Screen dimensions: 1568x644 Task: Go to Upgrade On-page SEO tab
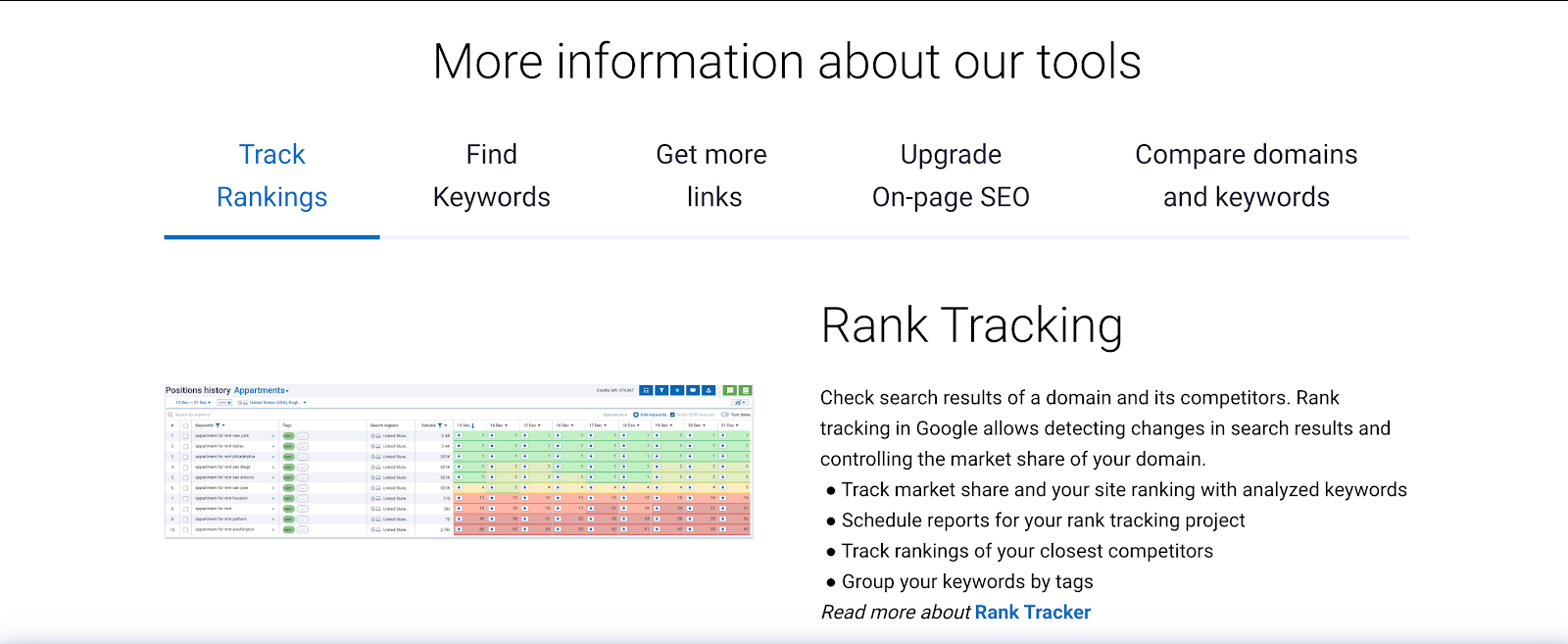(951, 175)
